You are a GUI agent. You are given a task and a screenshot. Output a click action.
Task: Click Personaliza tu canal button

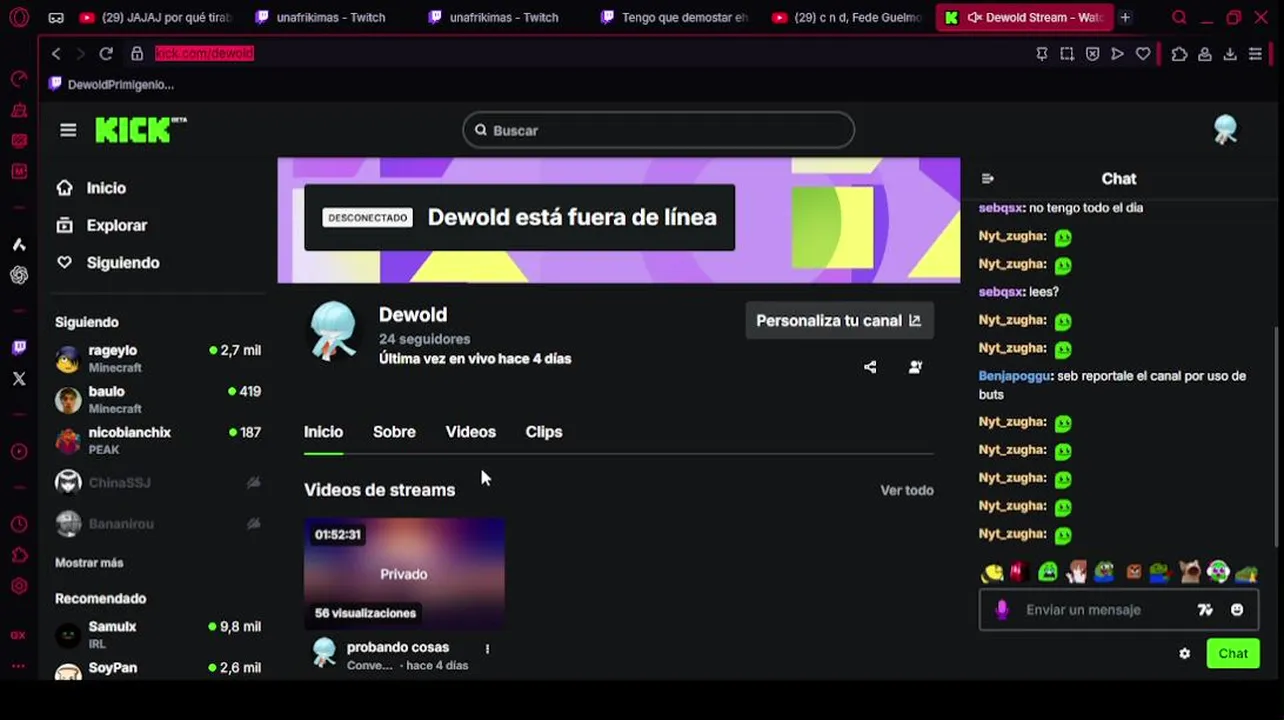pos(839,321)
